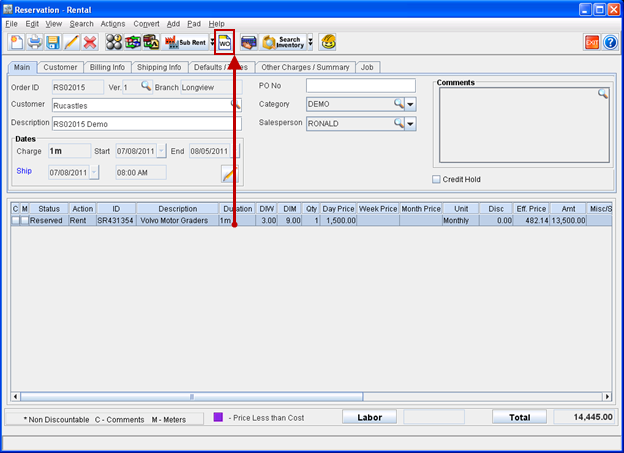
Task: Switch to the Customer tab
Action: tap(60, 67)
